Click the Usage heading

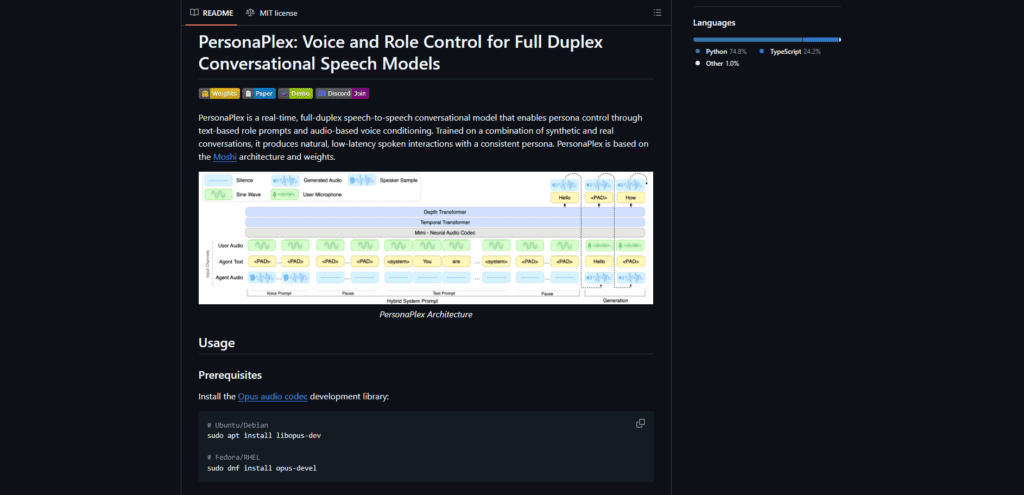coord(217,343)
